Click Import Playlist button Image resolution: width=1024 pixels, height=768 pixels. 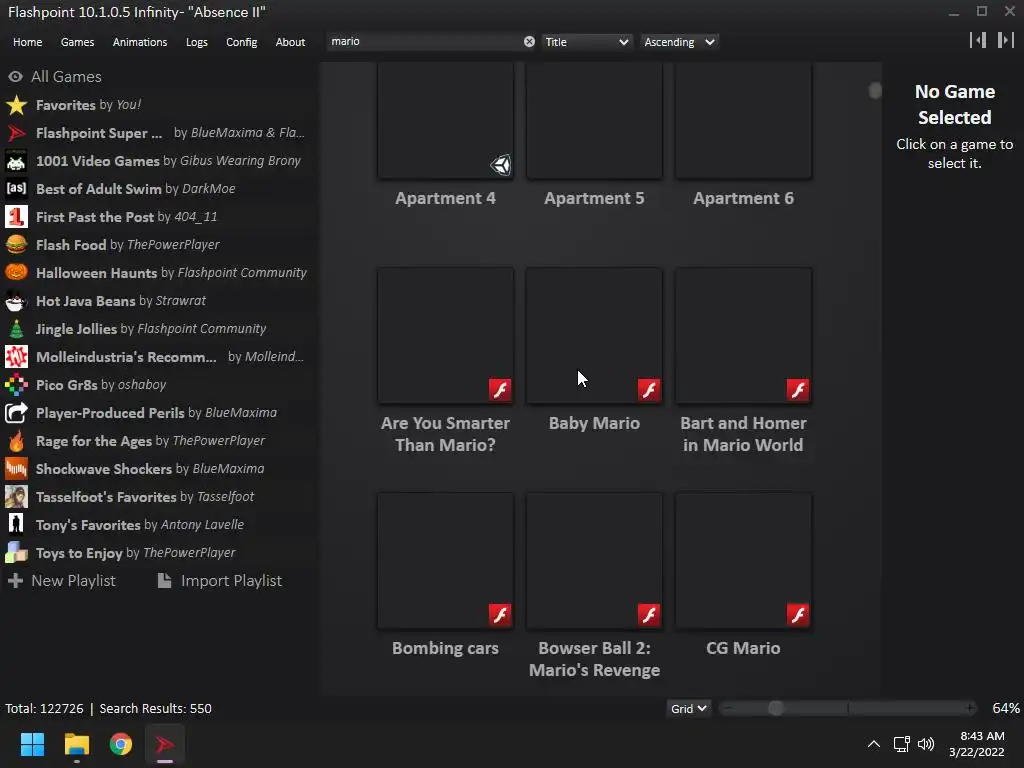click(220, 581)
